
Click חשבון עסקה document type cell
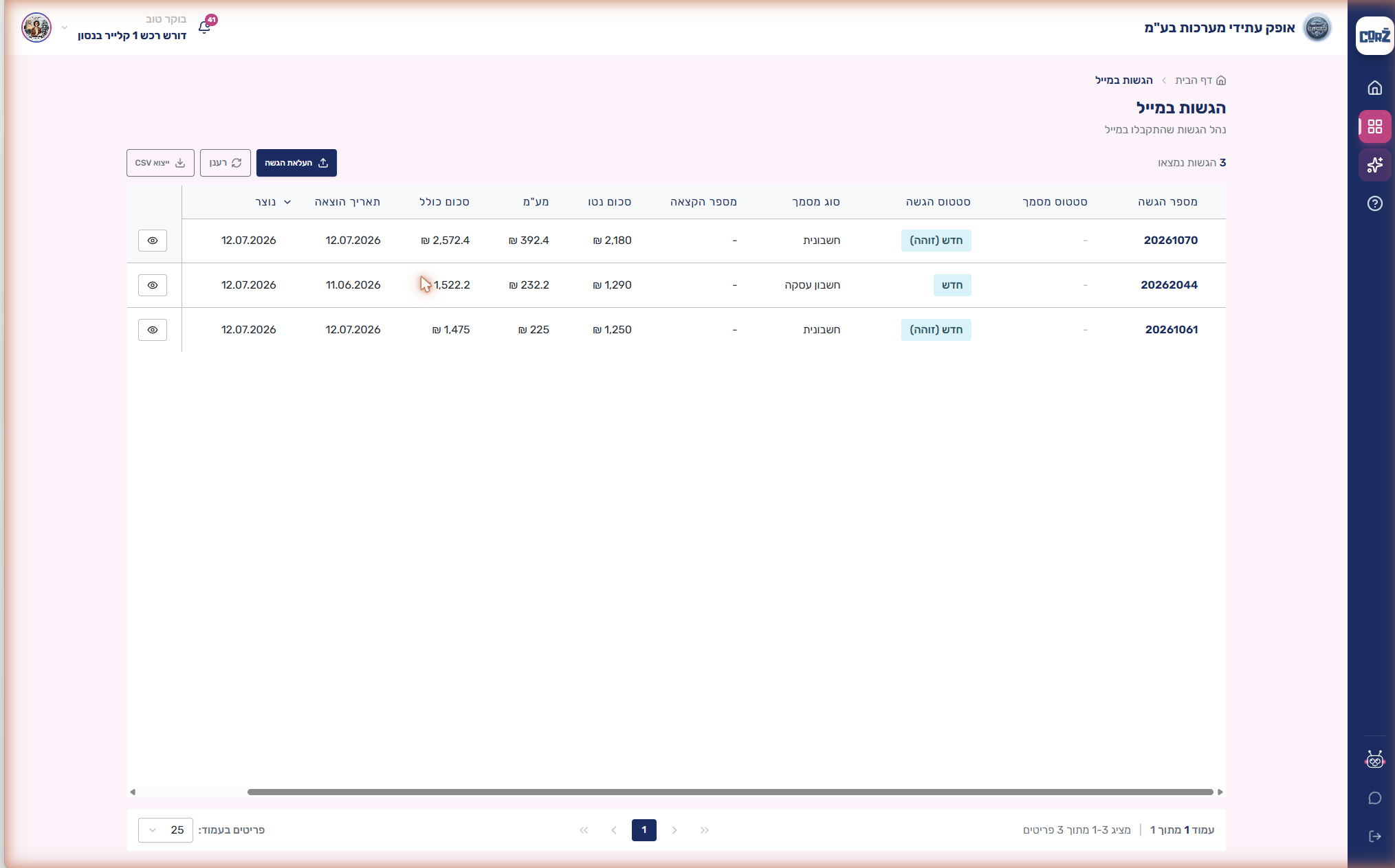812,285
